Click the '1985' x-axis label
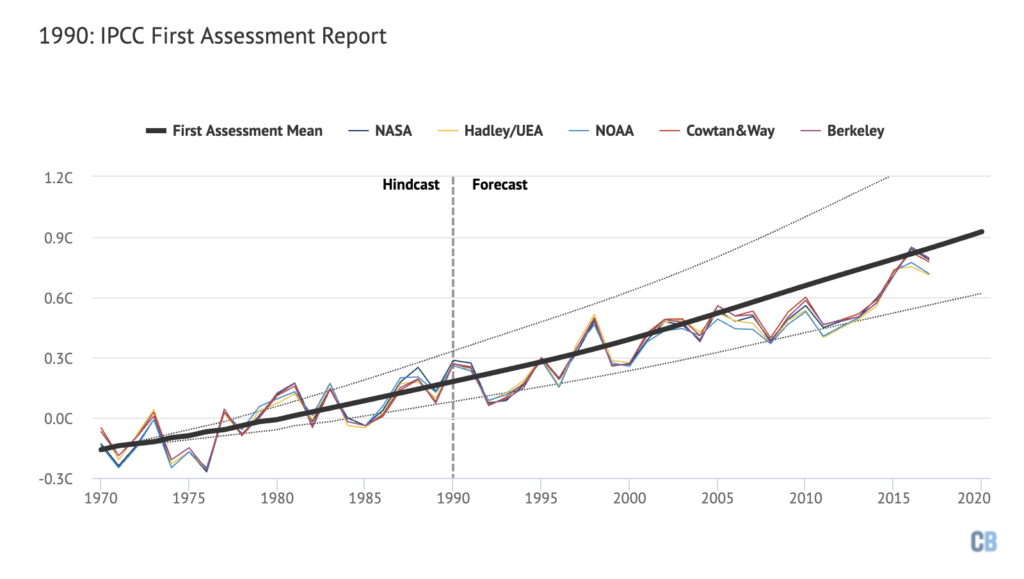Screen dimensions: 1024x579 (365, 498)
